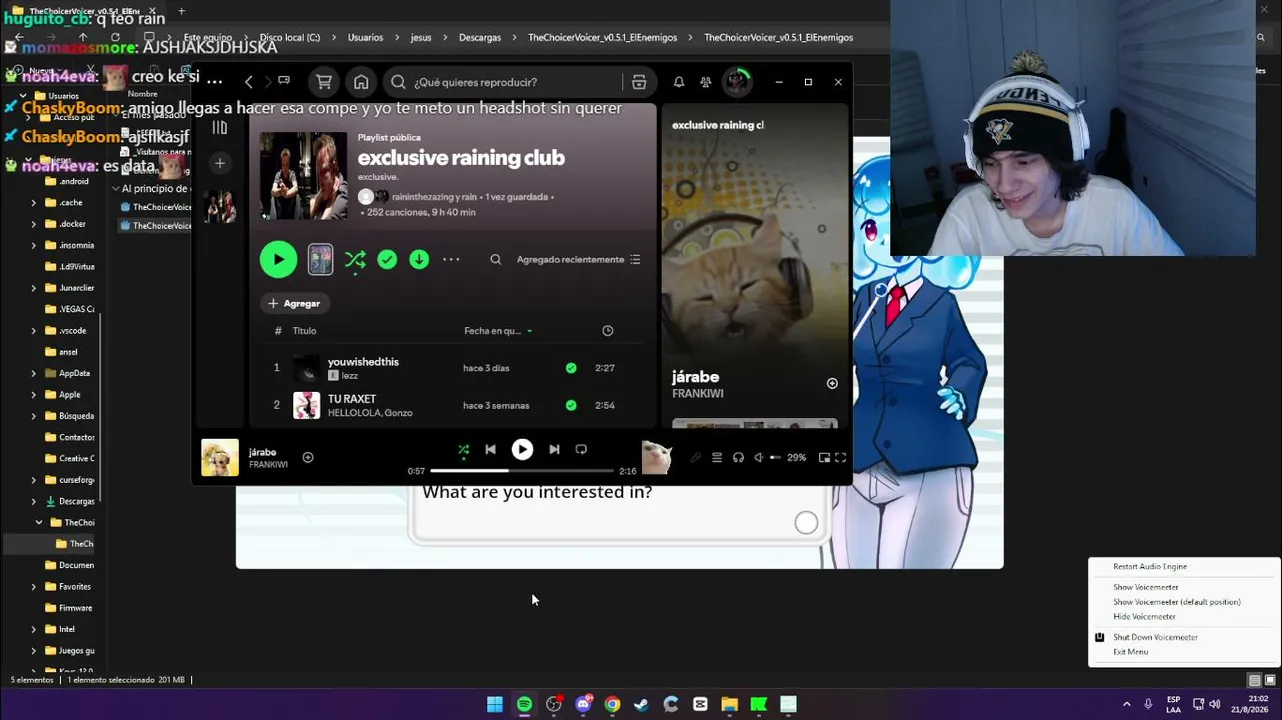Go back in Spotify navigation
Viewport: 1282px width, 720px height.
[x=249, y=82]
